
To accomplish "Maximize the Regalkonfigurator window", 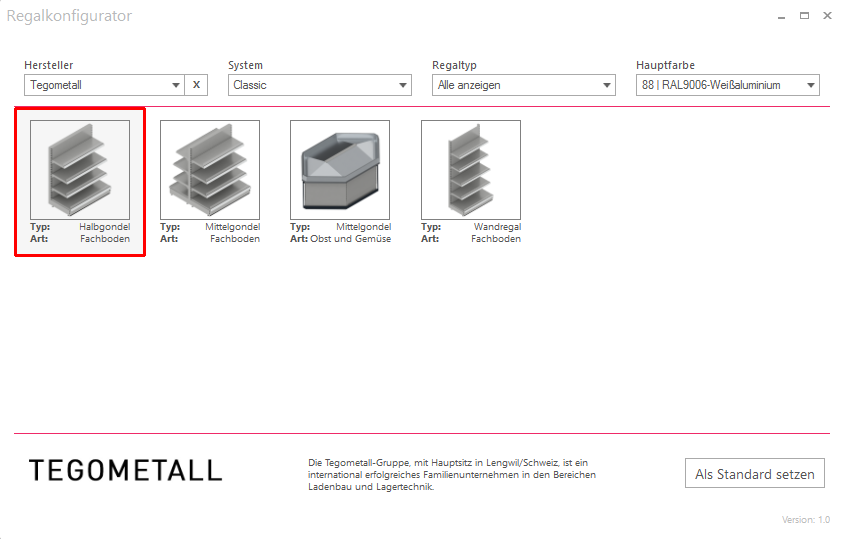I will [x=804, y=16].
